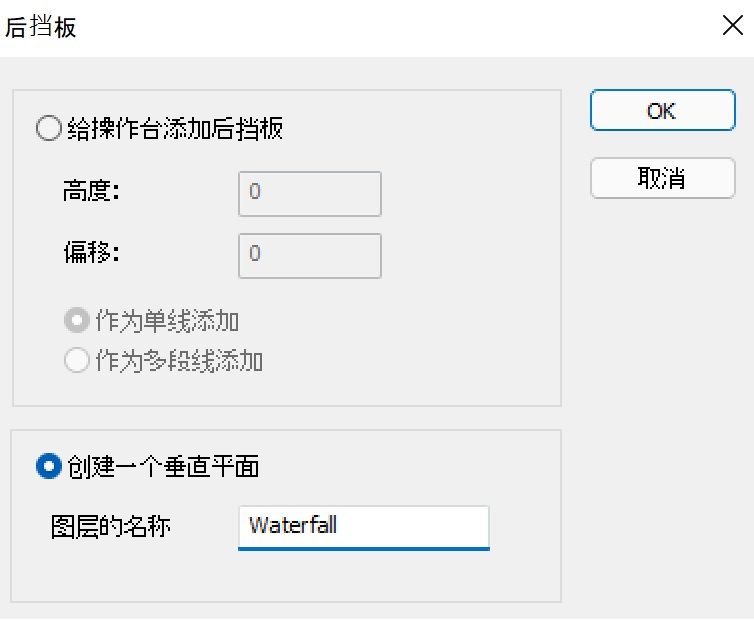Confirm the dialog with the OK button
The height and width of the screenshot is (620, 754).
[x=661, y=111]
